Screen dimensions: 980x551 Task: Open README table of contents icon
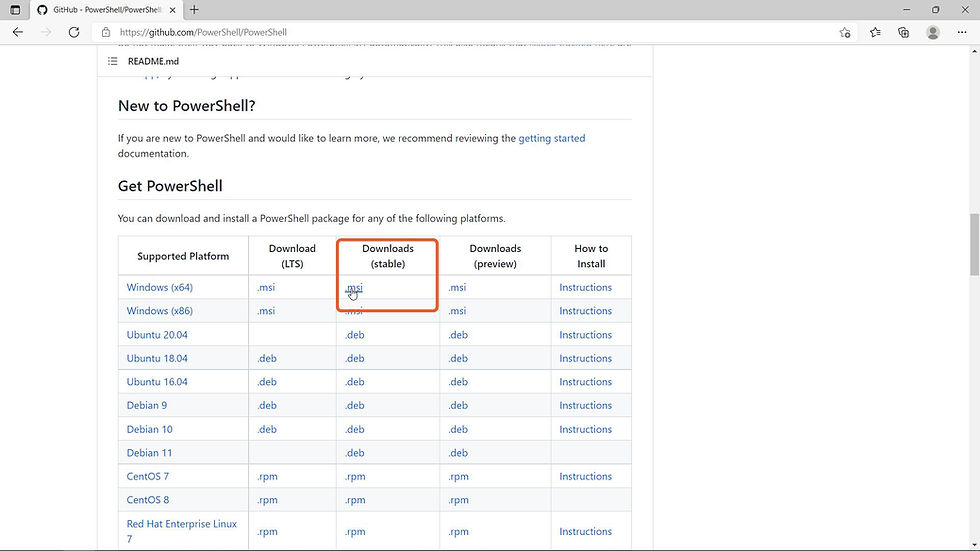tap(112, 61)
